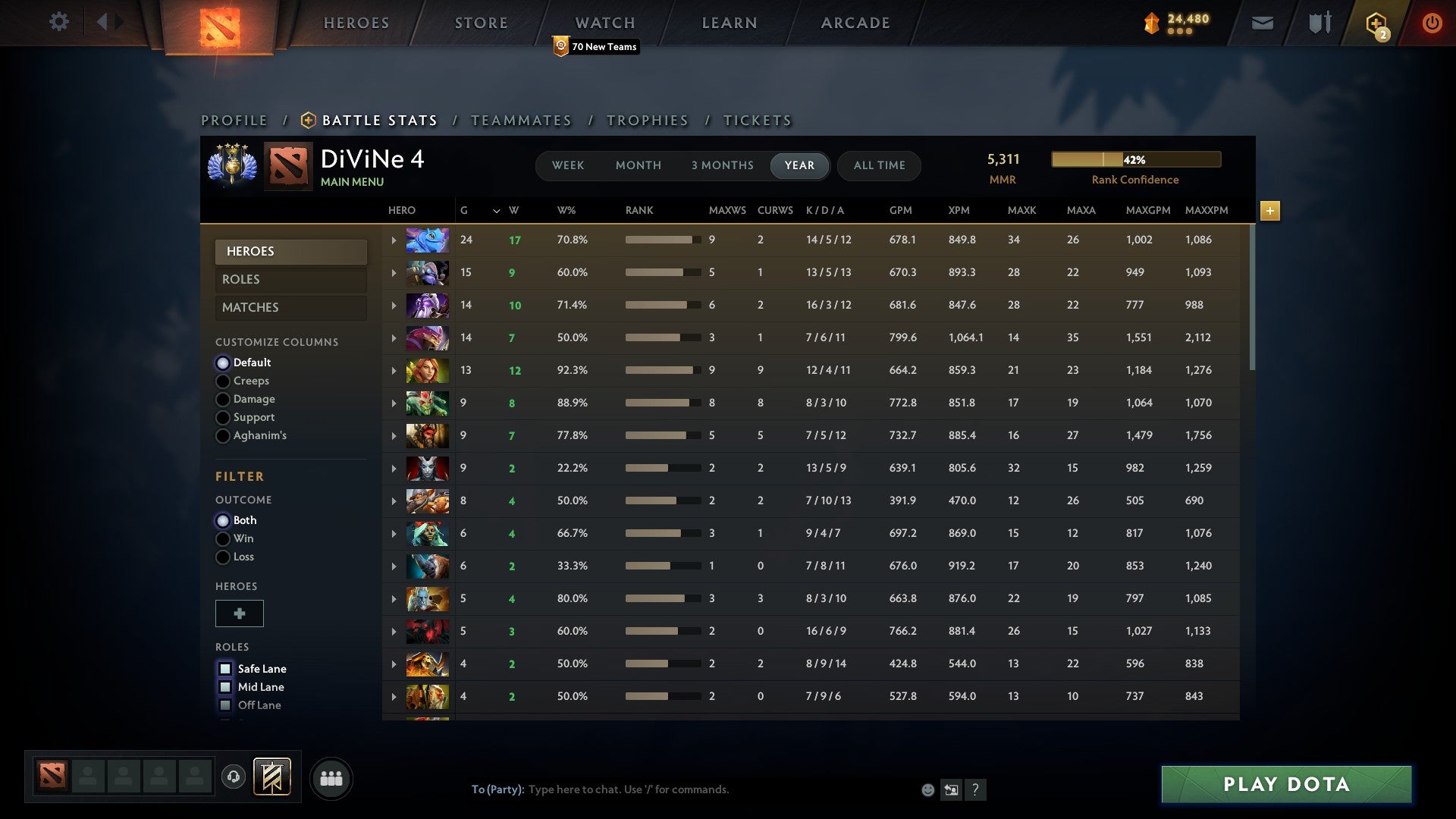Click the power button to exit the game
This screenshot has width=1456, height=819.
click(1432, 22)
